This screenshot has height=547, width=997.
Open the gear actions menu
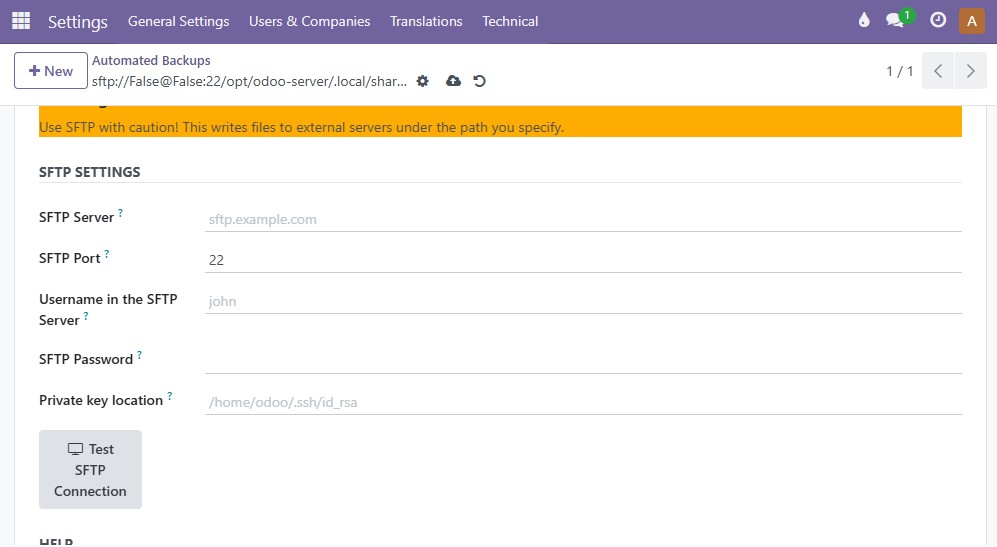click(423, 81)
